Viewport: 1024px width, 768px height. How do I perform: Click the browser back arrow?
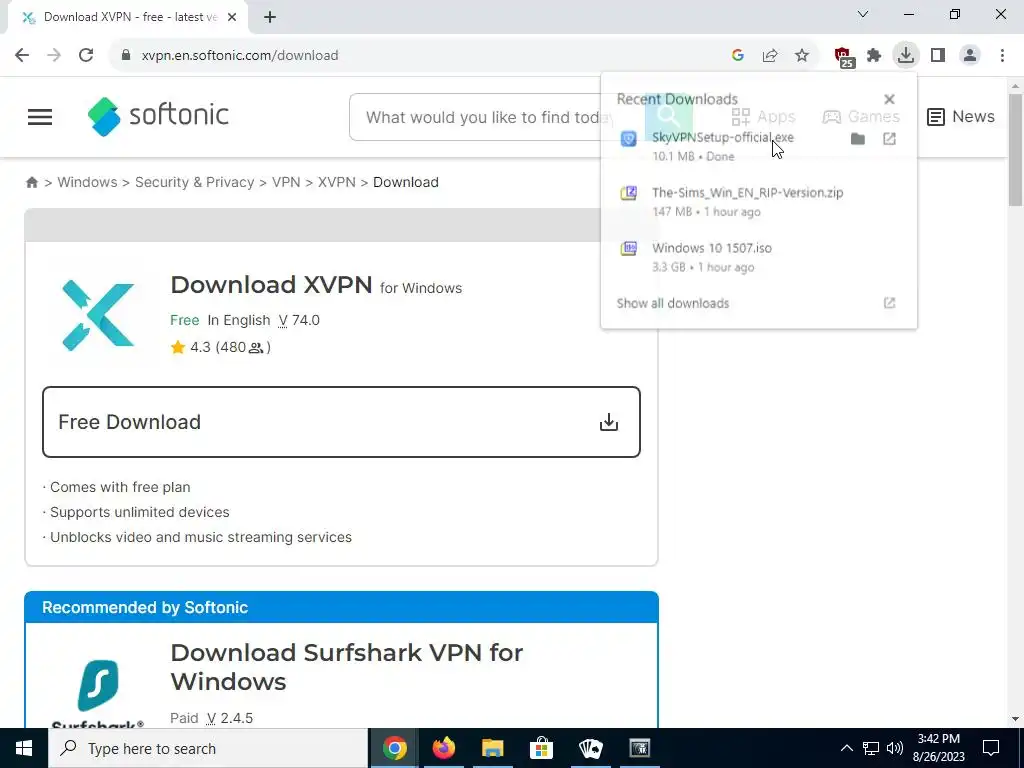pos(22,56)
